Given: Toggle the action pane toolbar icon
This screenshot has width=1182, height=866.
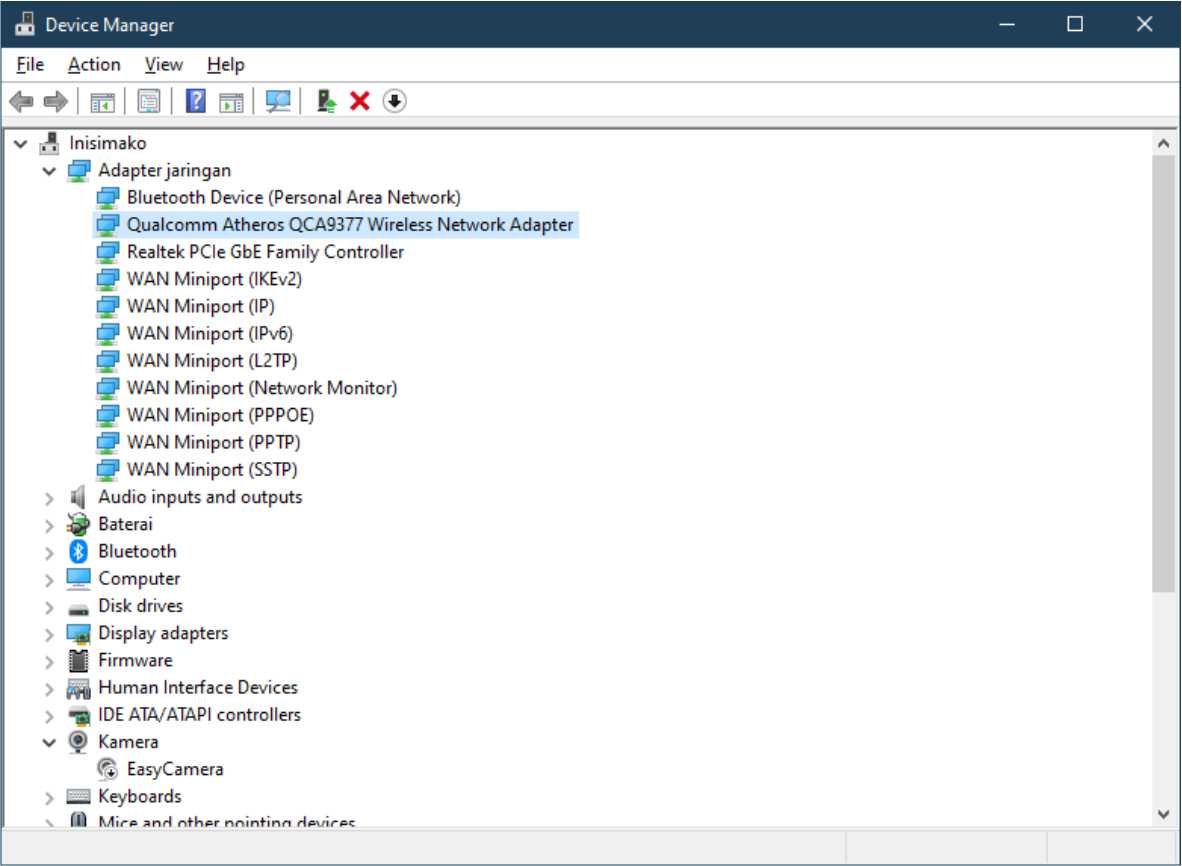Looking at the screenshot, I should (x=231, y=101).
